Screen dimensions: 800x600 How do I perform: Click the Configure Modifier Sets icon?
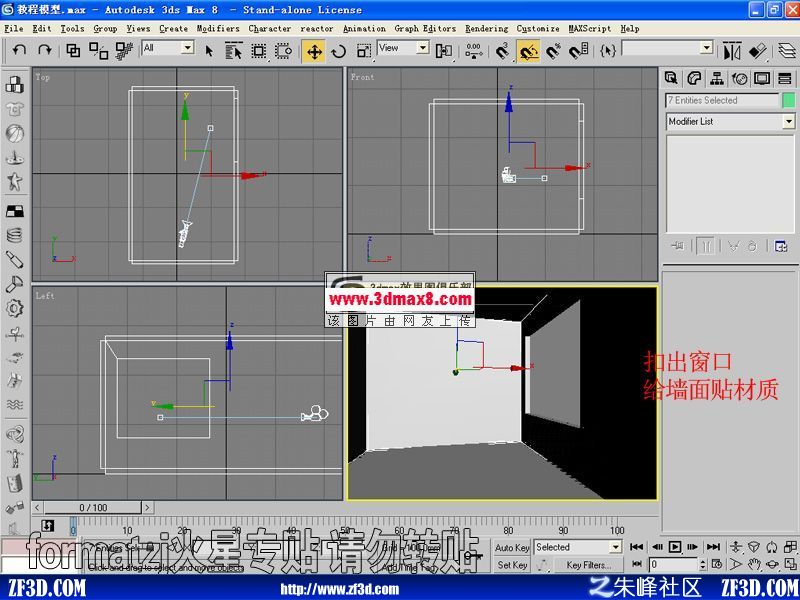(x=781, y=246)
